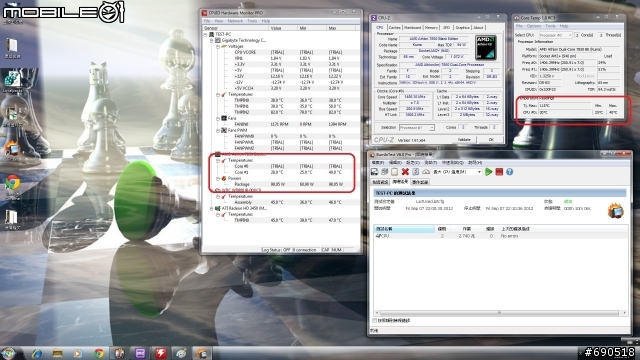Viewport: 640px width, 360px height.
Task: Switch to BurnInTest via last taskbar icon
Action: pos(202,353)
